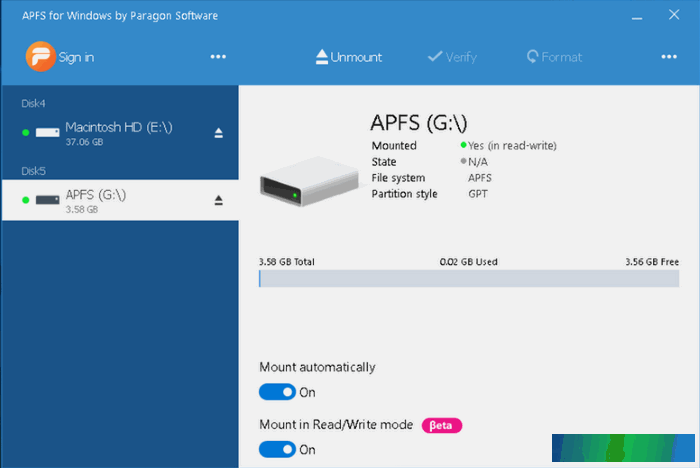Close the APFS for Windows window
The height and width of the screenshot is (468, 700).
coord(674,15)
